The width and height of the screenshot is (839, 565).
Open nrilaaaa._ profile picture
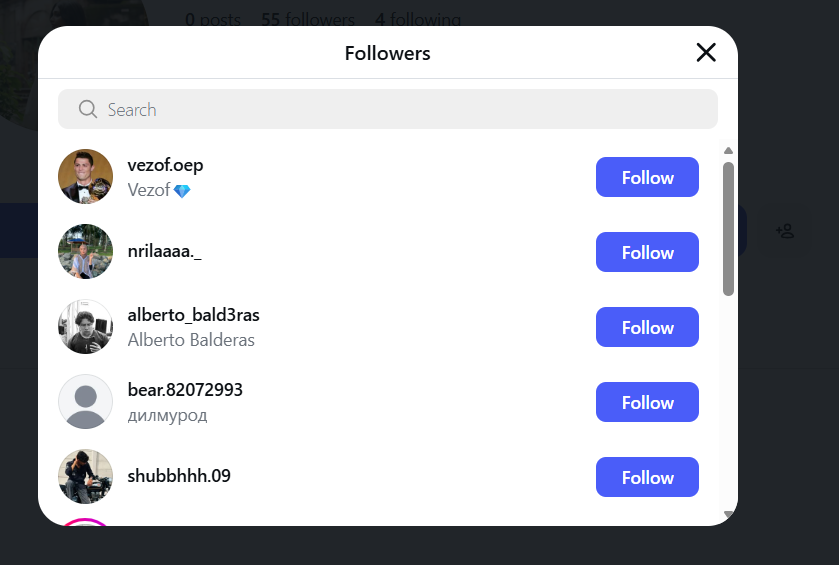[86, 252]
